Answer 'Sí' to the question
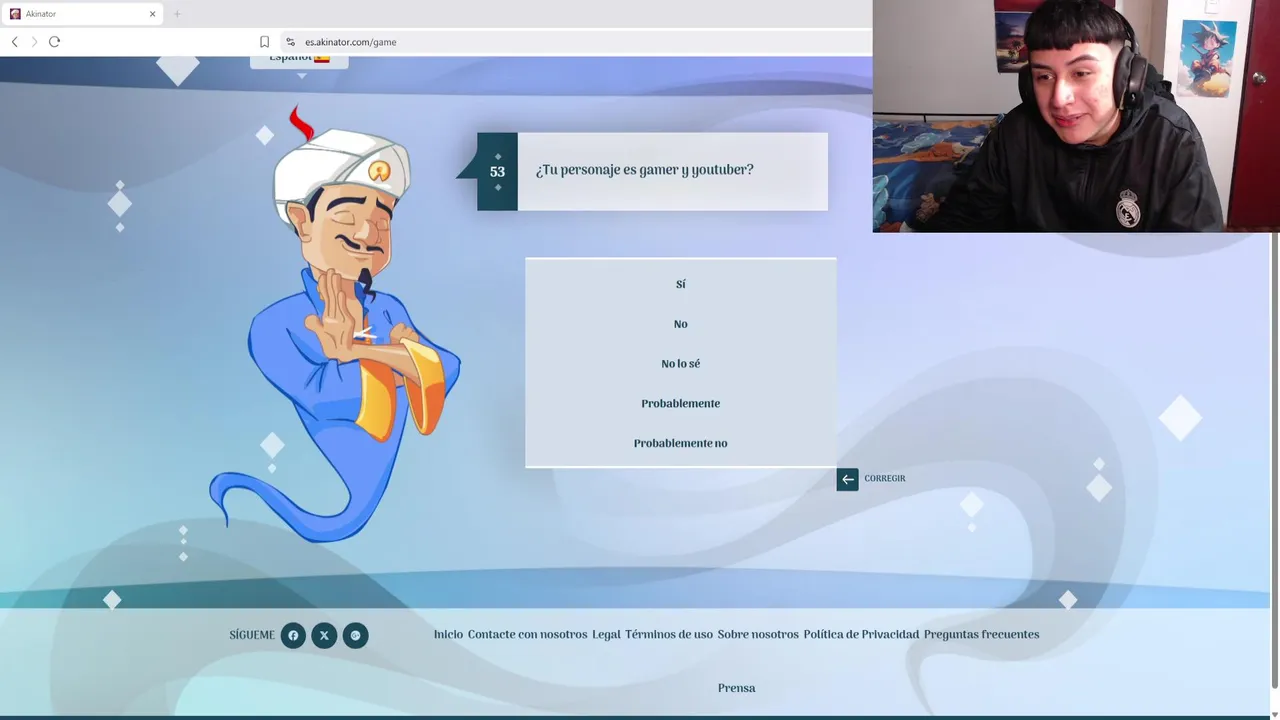The height and width of the screenshot is (720, 1280). tap(680, 284)
